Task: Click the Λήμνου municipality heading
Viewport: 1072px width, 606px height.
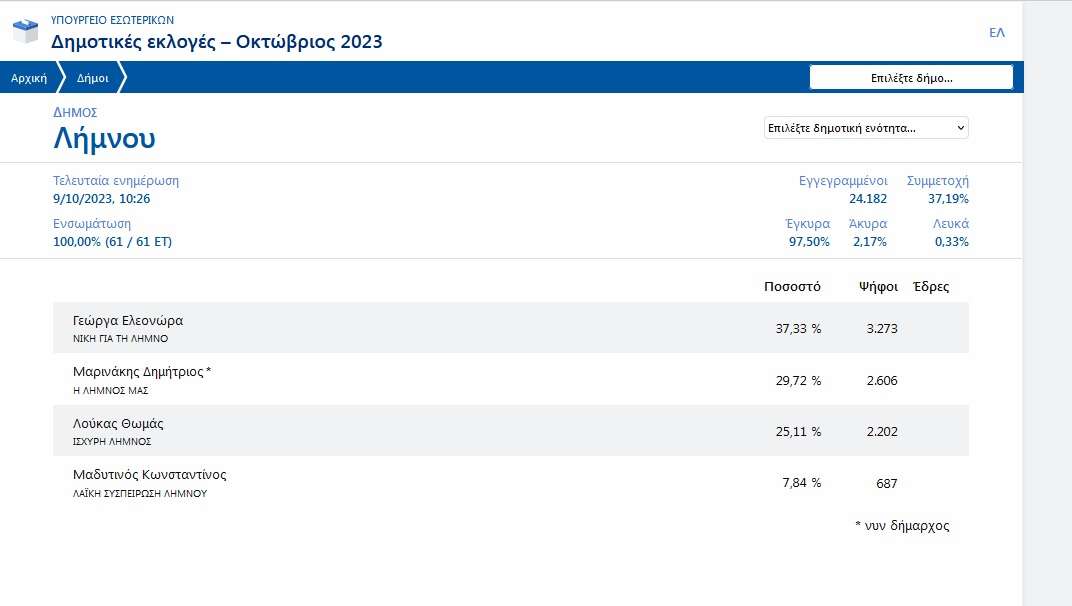Action: tap(104, 138)
